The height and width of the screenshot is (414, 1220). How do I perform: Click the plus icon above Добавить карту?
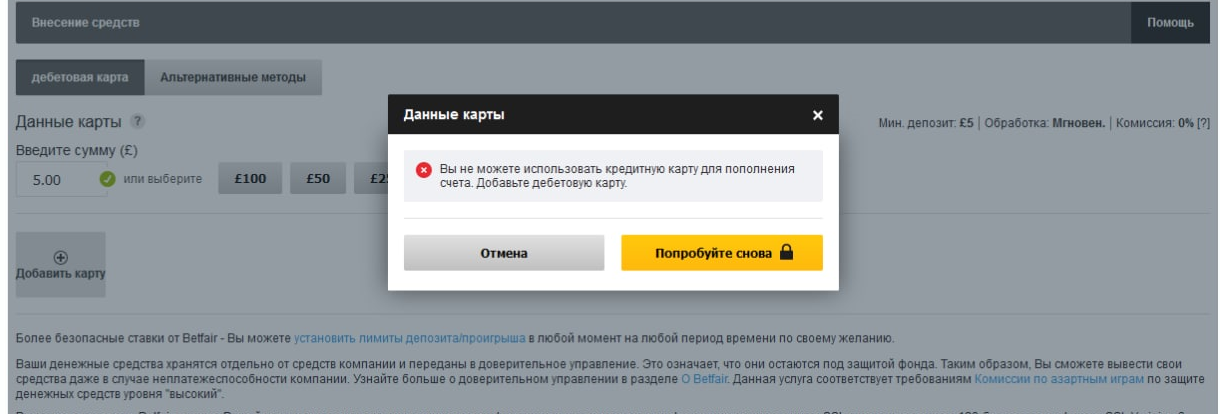pos(60,257)
